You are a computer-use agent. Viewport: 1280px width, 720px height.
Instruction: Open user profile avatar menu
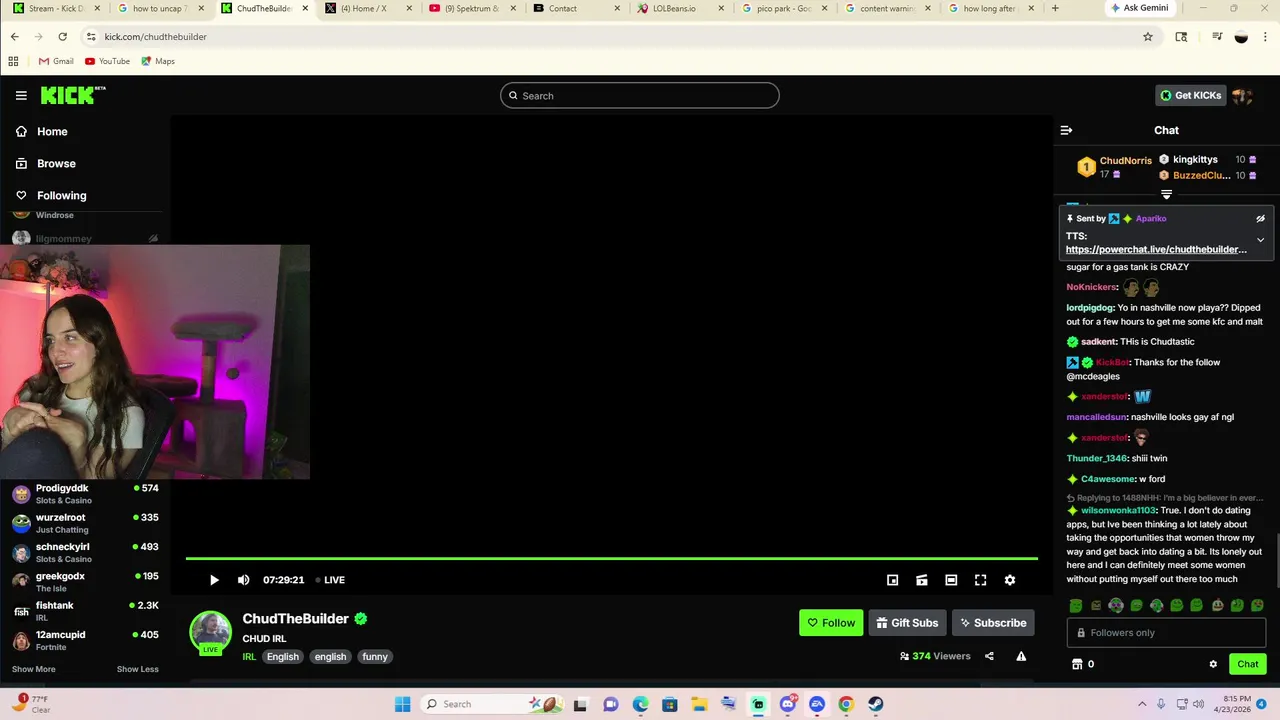point(1242,96)
